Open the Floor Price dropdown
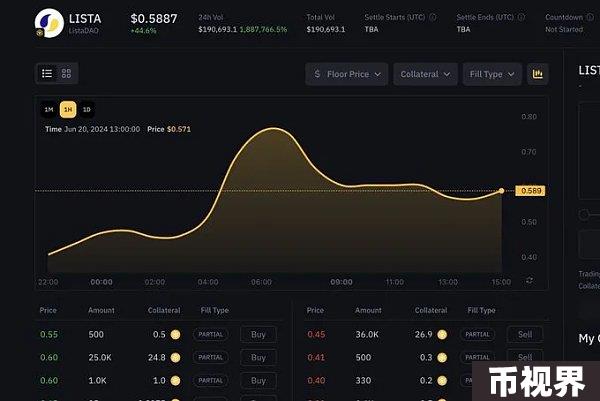Screen dimensions: 600x401 tap(347, 74)
